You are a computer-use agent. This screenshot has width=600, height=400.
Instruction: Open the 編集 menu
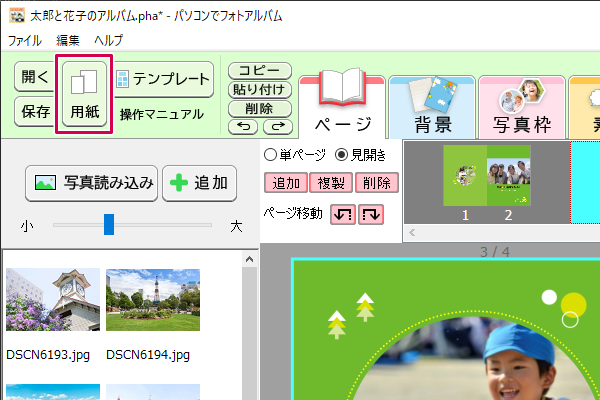(68, 40)
